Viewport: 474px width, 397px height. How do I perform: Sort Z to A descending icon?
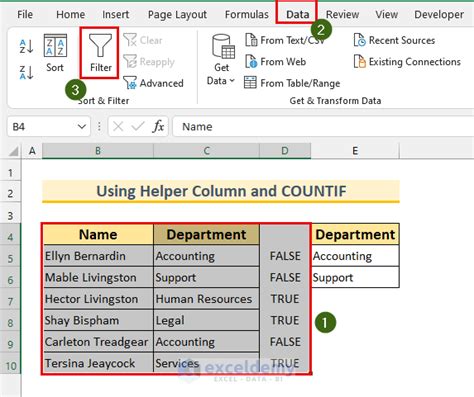(26, 72)
